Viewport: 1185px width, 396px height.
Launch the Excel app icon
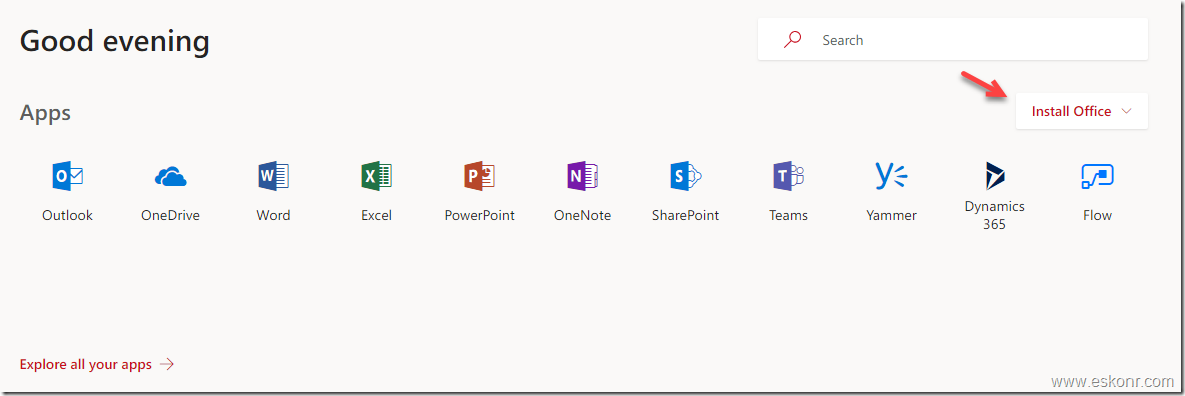point(376,177)
